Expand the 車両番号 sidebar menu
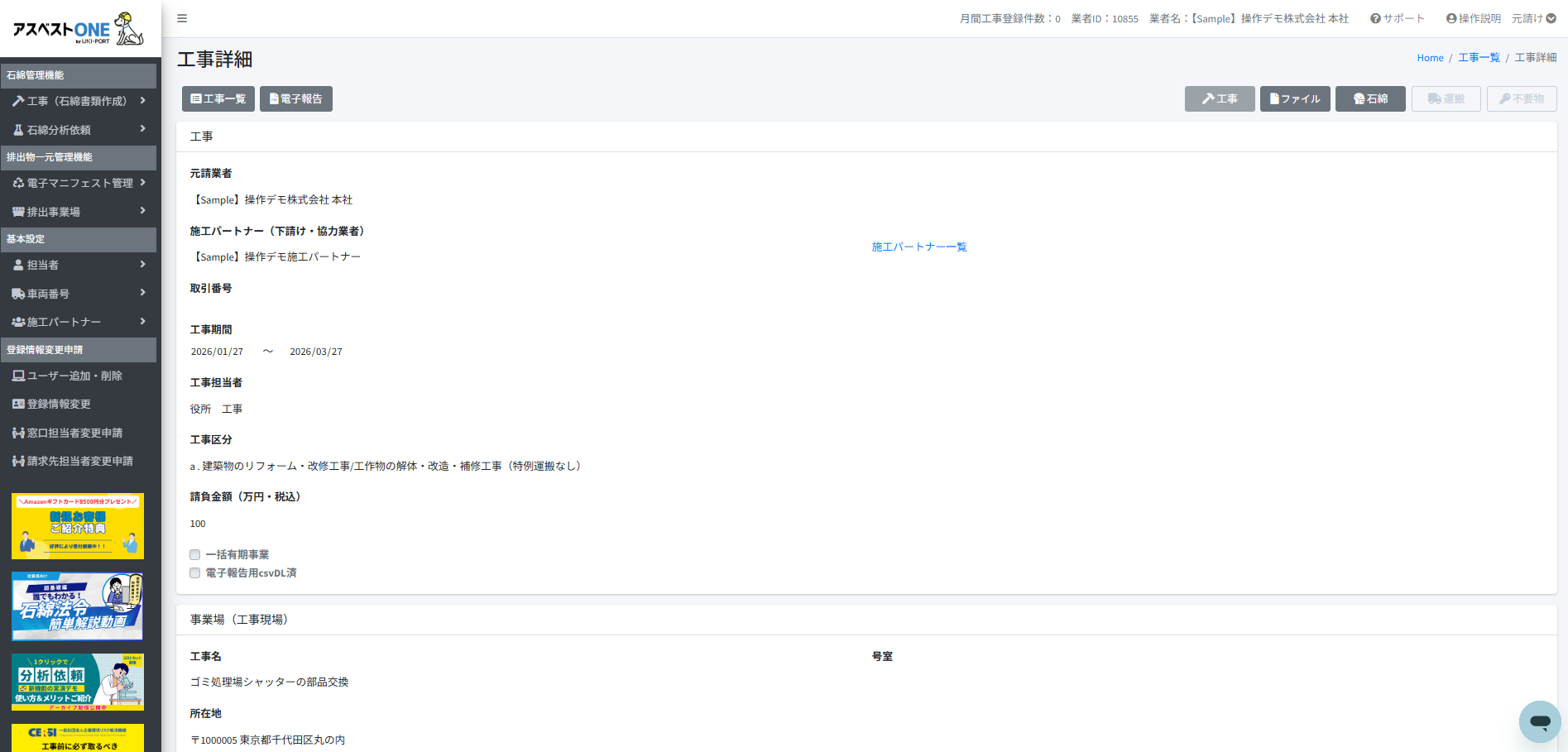Image resolution: width=1568 pixels, height=752 pixels. click(x=79, y=294)
